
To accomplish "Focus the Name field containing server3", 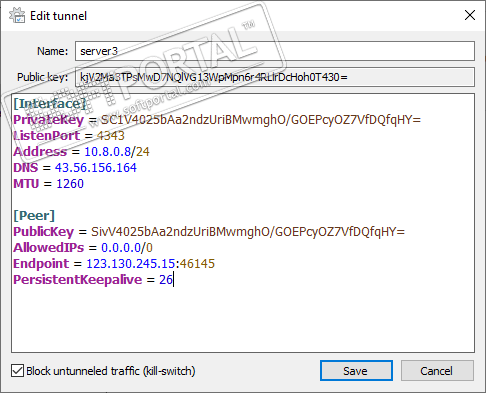I will 275,51.
